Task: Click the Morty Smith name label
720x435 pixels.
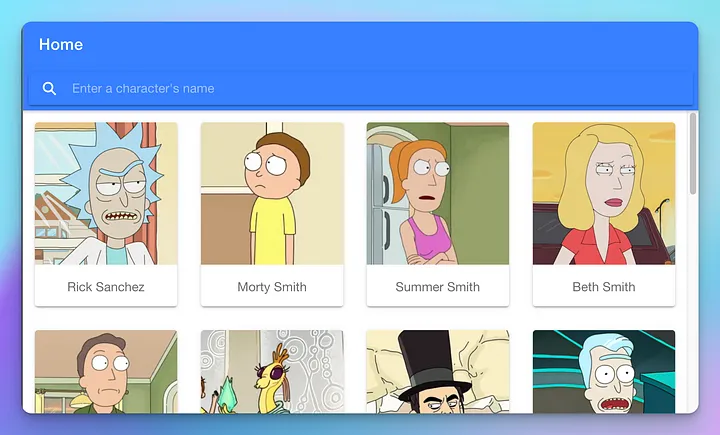Action: point(272,287)
